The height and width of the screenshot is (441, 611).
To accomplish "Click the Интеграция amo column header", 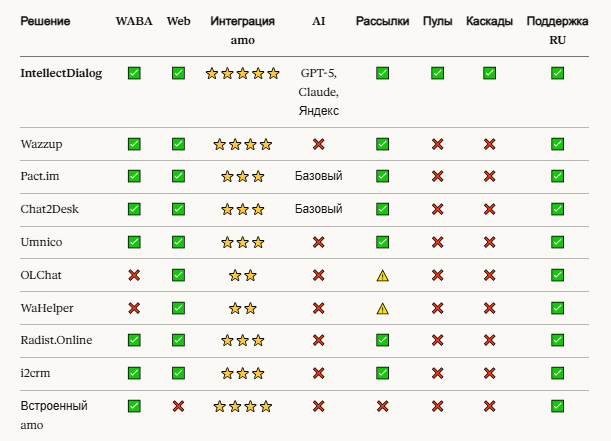I will (x=242, y=30).
